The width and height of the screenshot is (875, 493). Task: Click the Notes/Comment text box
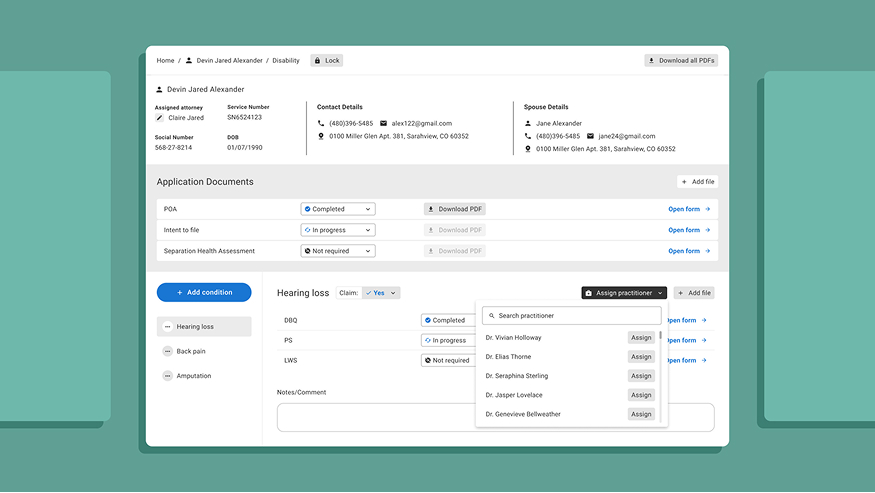tap(496, 418)
